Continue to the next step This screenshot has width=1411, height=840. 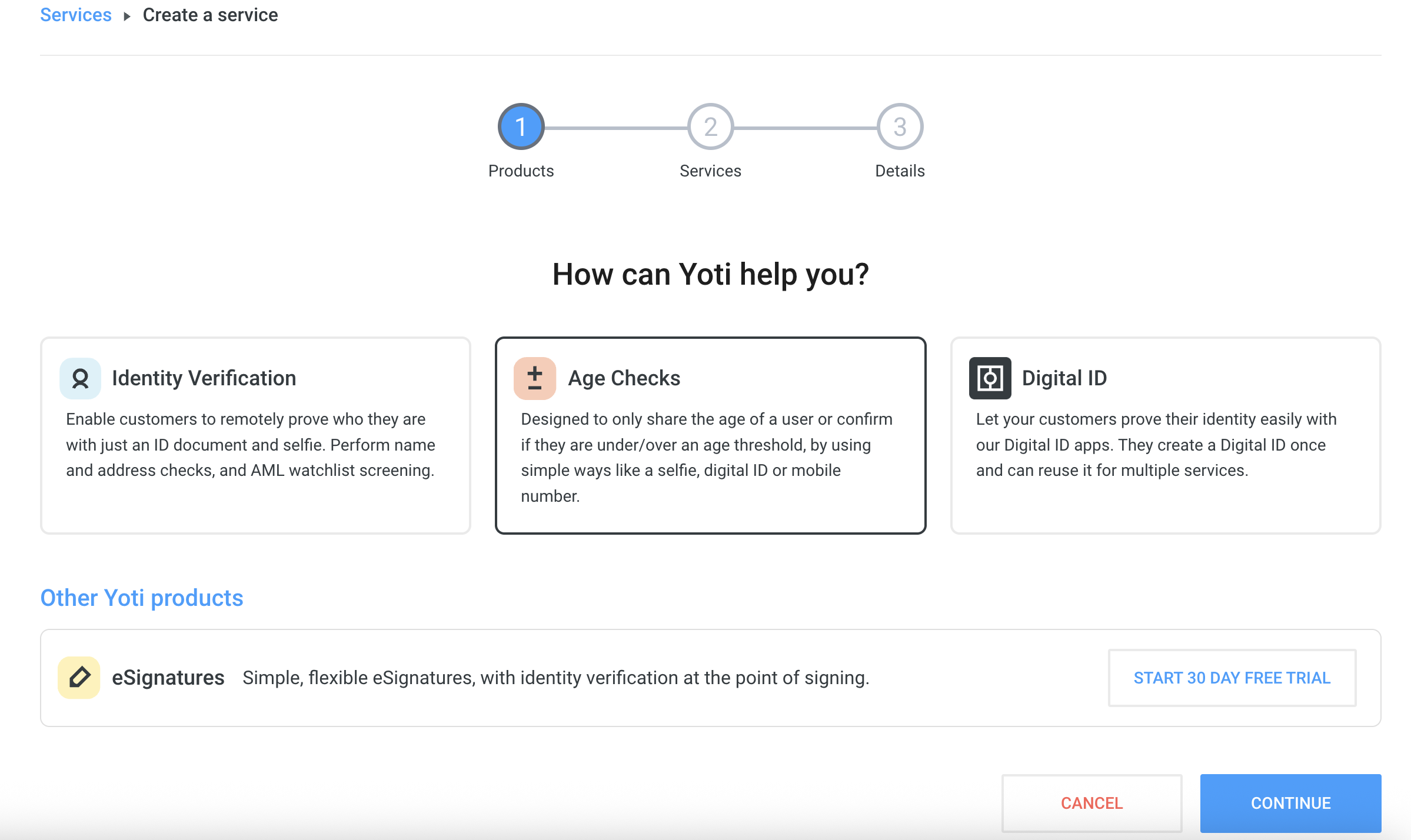click(x=1291, y=803)
